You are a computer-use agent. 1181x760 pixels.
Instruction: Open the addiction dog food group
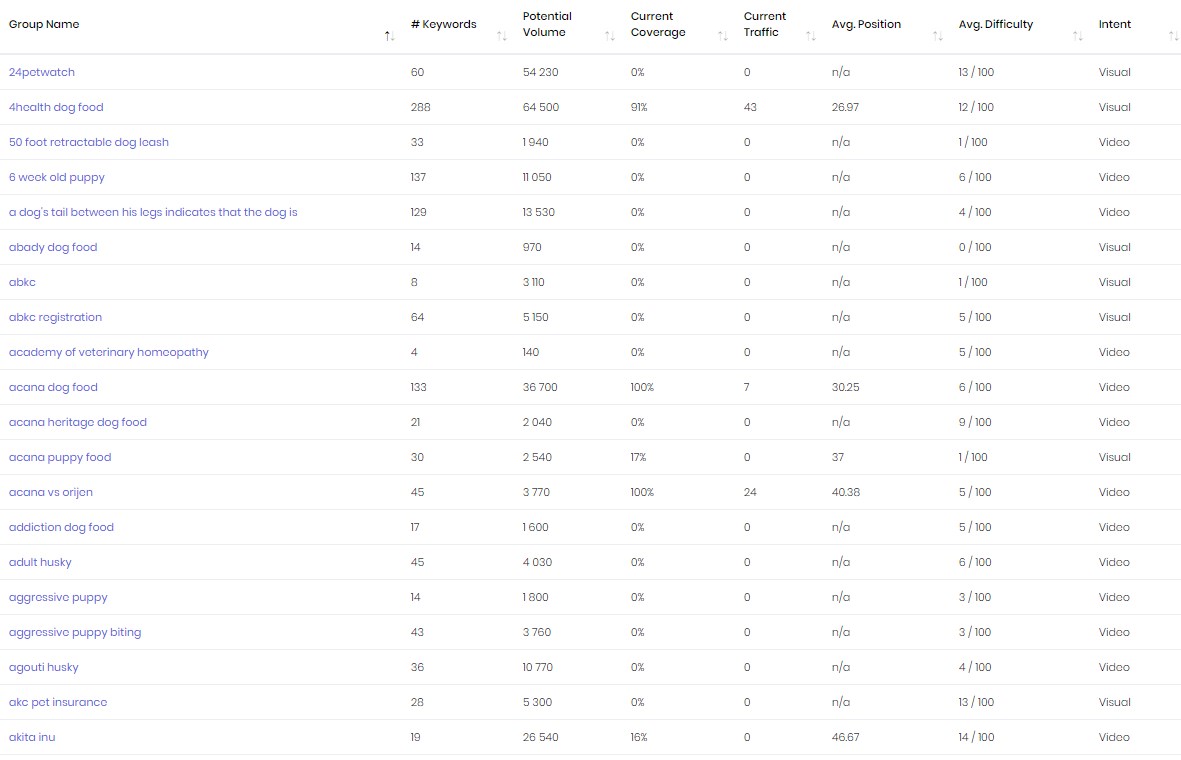(61, 527)
